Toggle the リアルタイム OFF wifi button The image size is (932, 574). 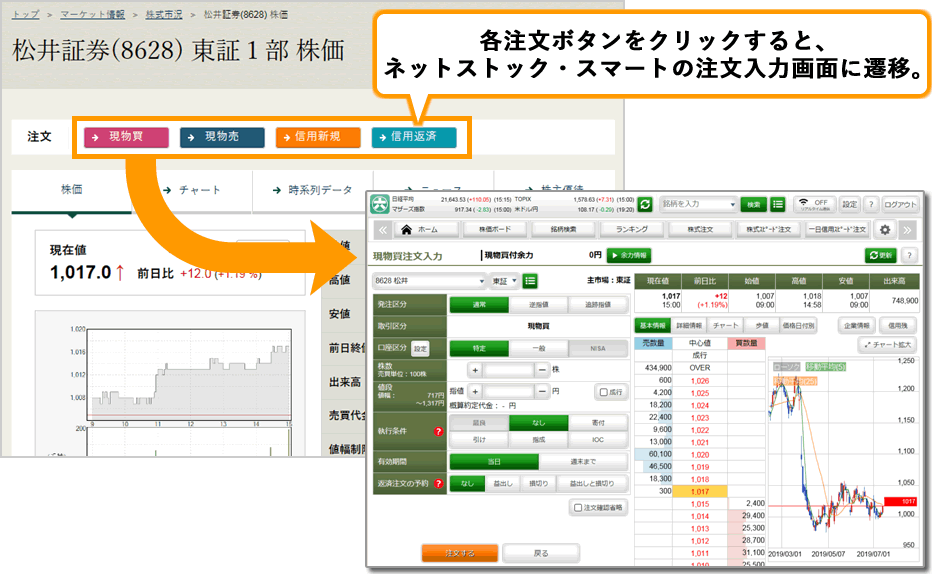pos(815,204)
